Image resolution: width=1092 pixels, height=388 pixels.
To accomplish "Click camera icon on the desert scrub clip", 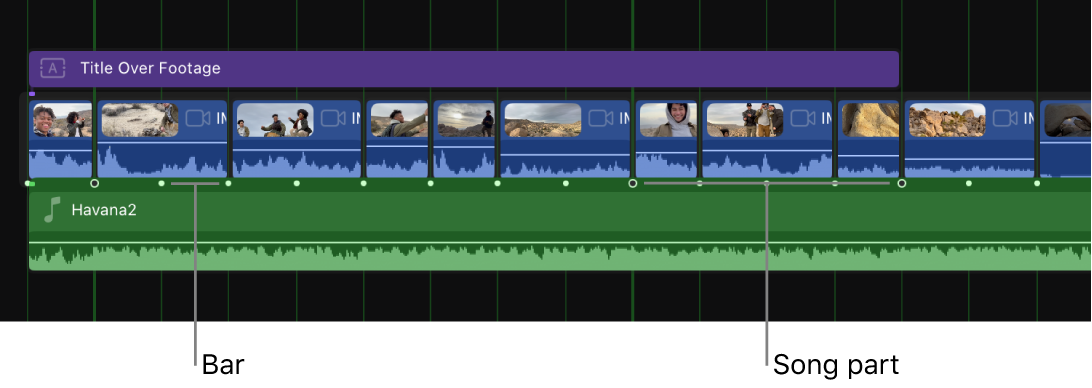I will coord(198,118).
